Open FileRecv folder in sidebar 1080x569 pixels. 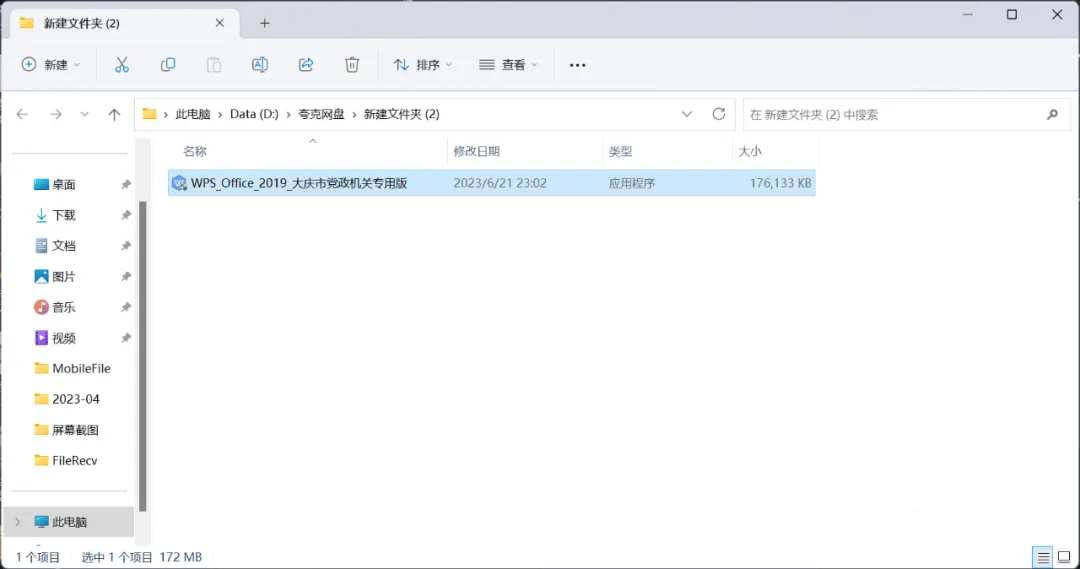[x=66, y=460]
